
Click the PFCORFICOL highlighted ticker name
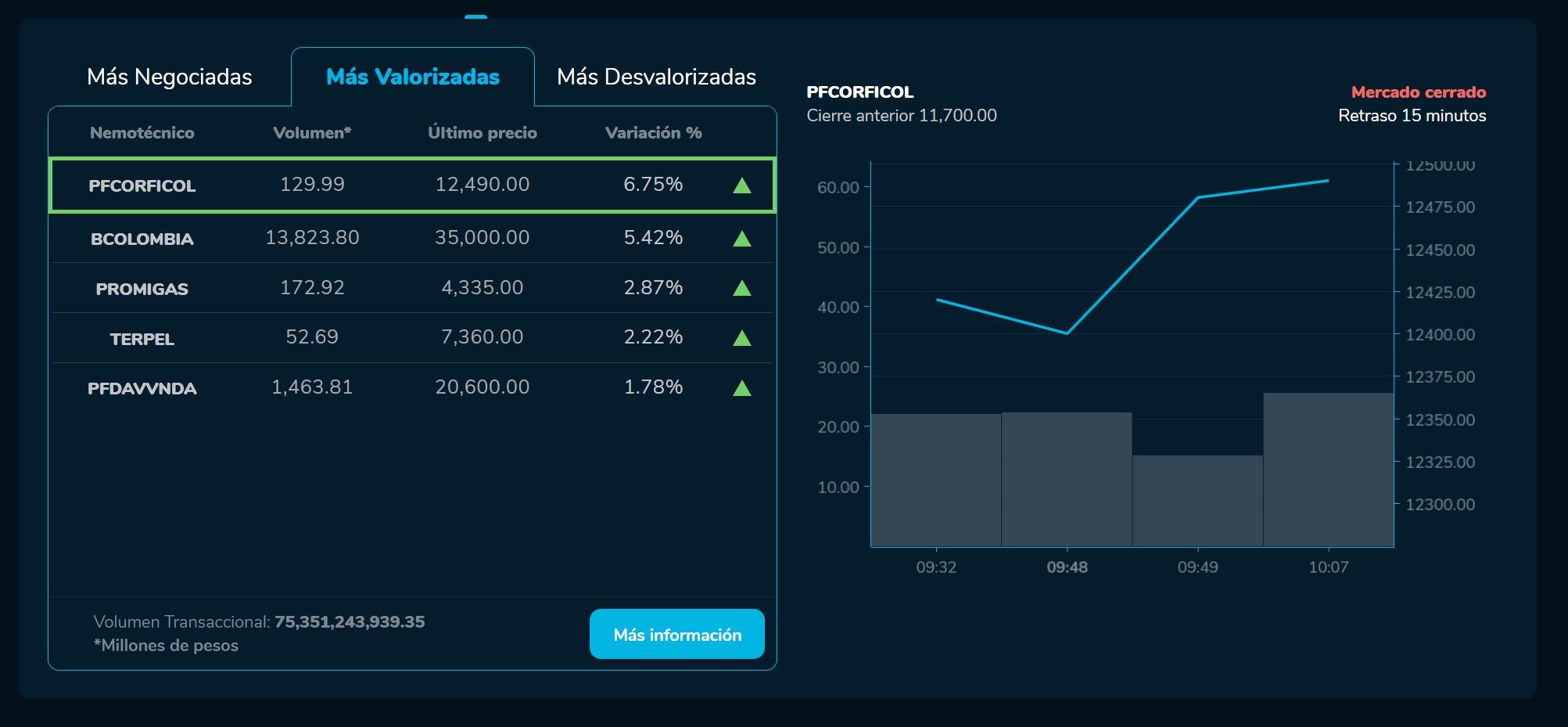coord(142,185)
